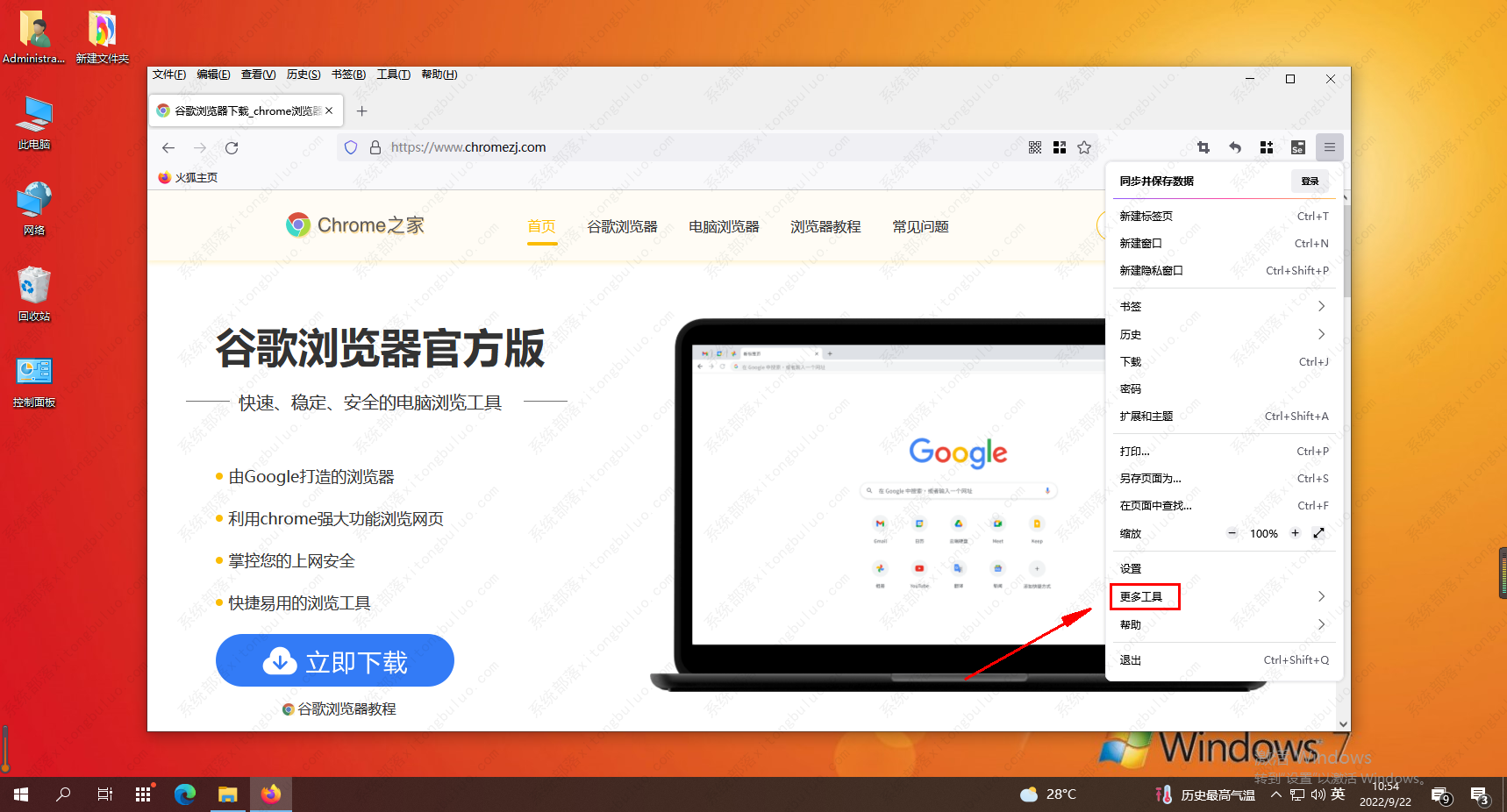The width and height of the screenshot is (1507, 812).
Task: Choose 打印... menu entry
Action: pos(1223,451)
